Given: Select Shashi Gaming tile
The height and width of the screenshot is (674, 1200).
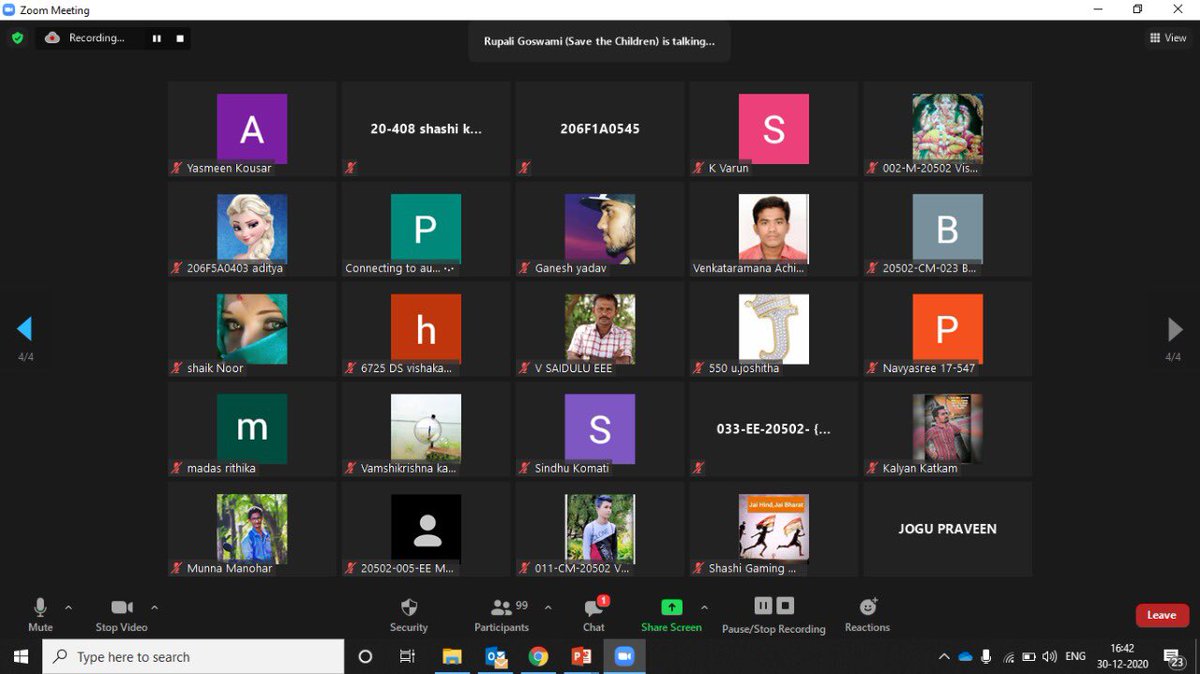Looking at the screenshot, I should click(774, 529).
